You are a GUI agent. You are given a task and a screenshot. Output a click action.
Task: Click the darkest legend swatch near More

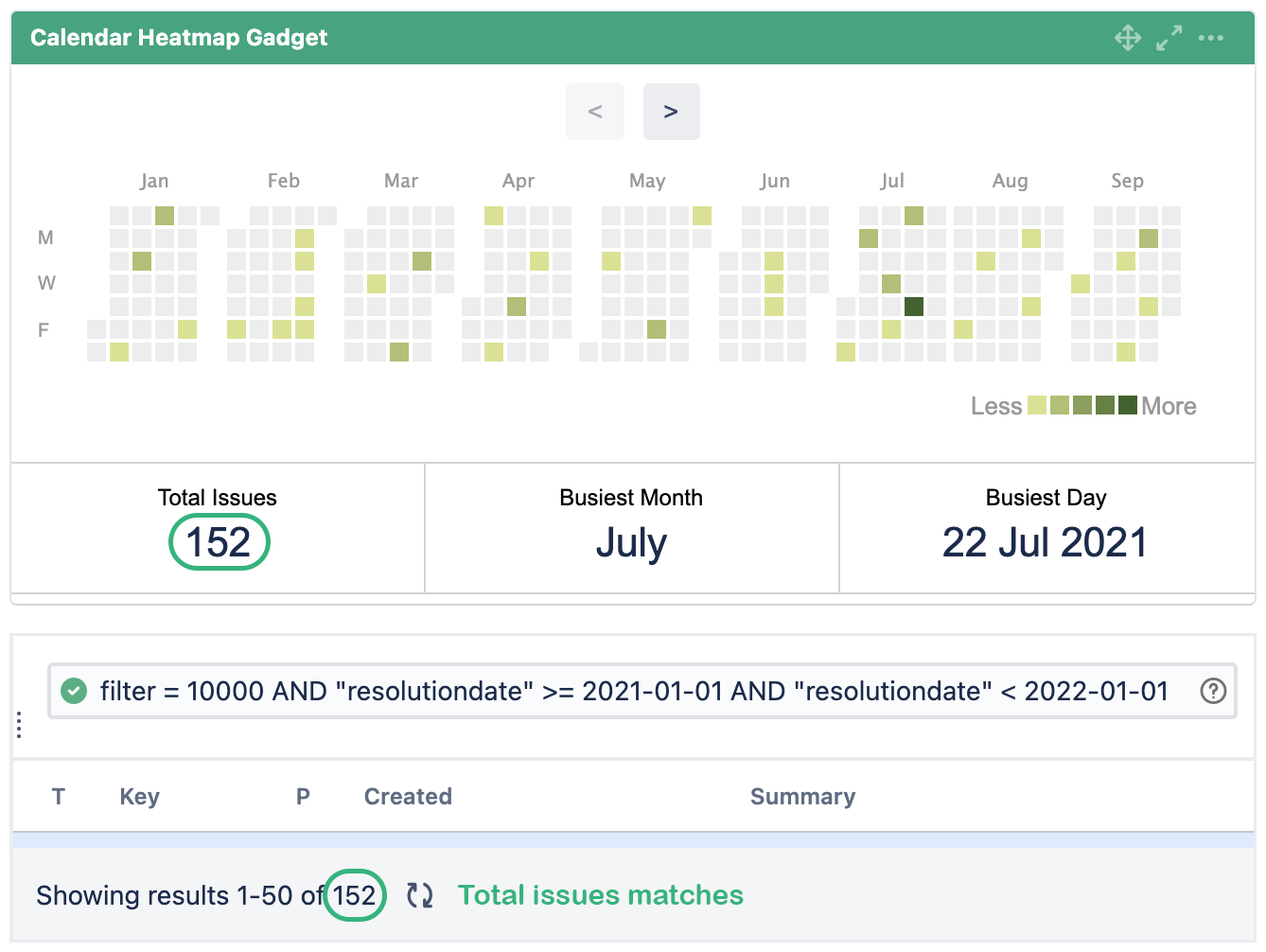1127,406
